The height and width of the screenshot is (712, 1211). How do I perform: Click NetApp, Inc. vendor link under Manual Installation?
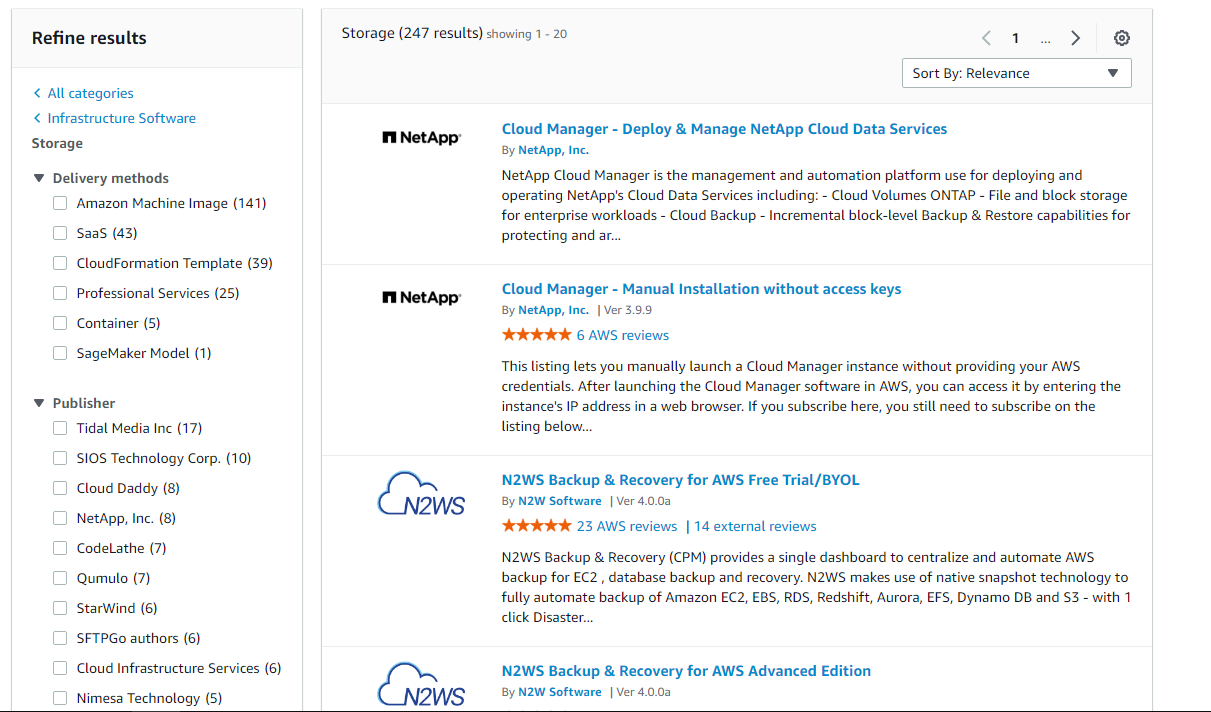pyautogui.click(x=553, y=310)
